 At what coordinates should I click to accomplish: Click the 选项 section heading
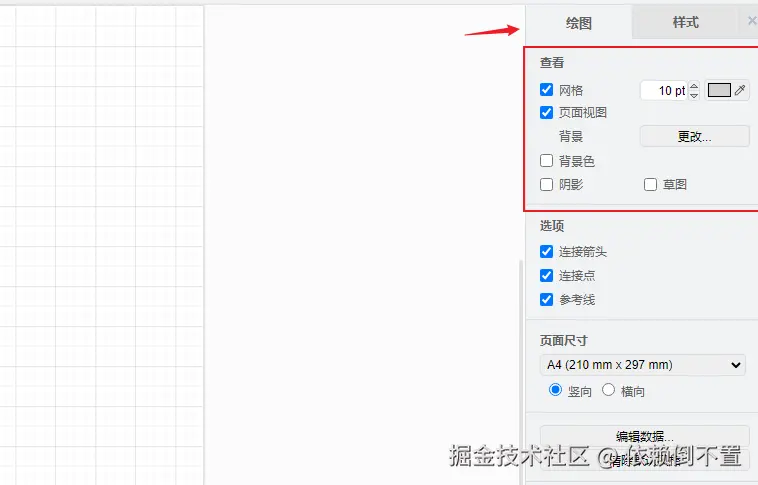pyautogui.click(x=552, y=226)
